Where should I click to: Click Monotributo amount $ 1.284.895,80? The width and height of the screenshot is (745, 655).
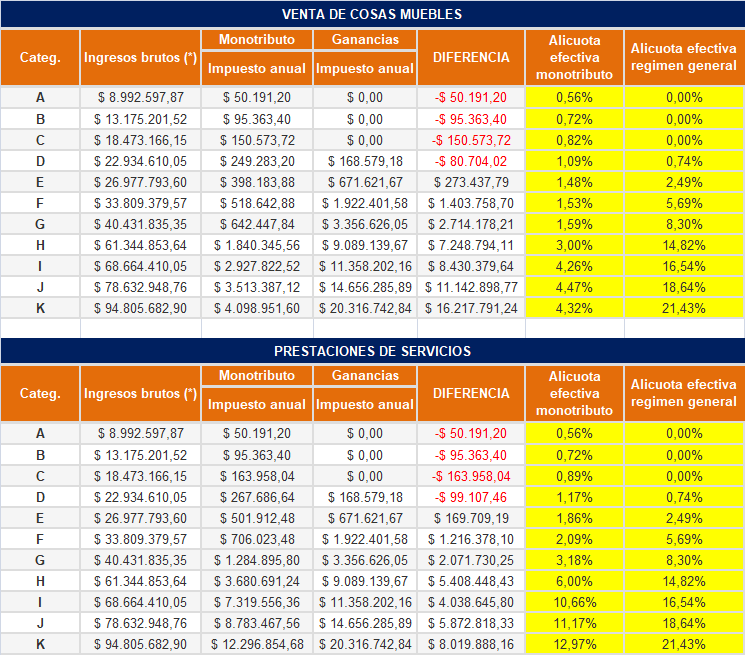(x=257, y=560)
